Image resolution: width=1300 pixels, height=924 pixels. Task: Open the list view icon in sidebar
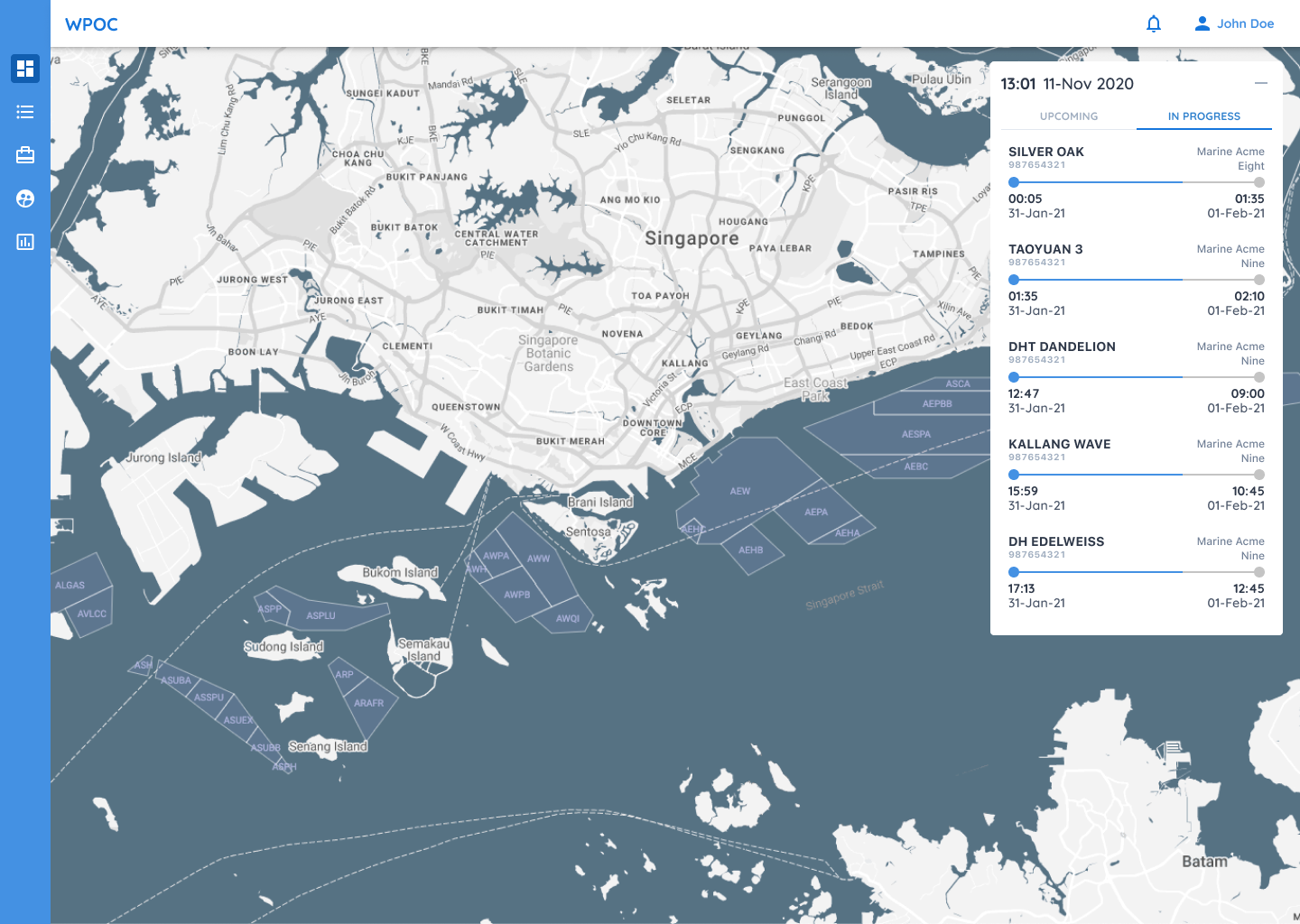25,112
